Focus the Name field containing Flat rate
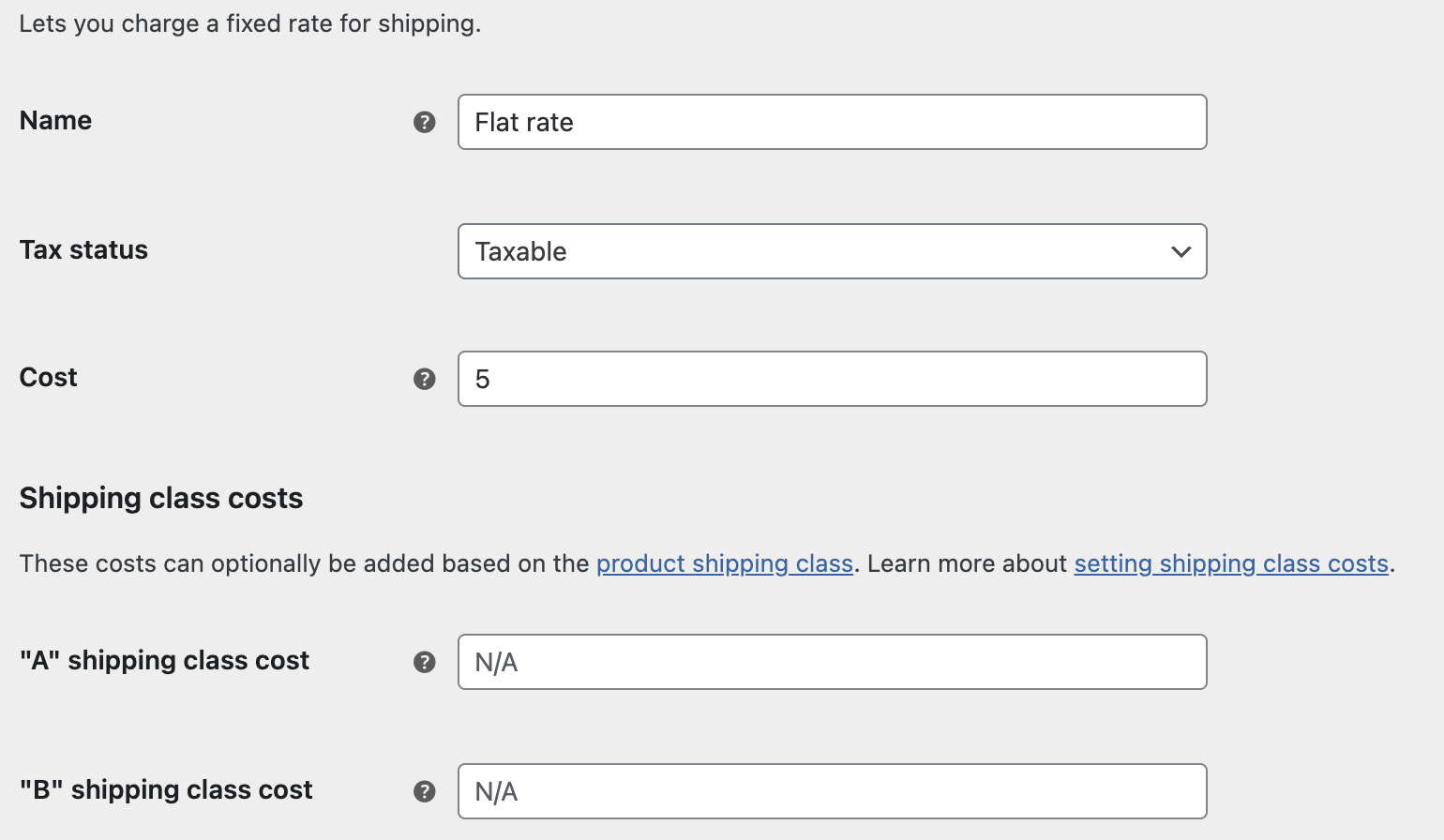This screenshot has width=1444, height=840. (832, 122)
